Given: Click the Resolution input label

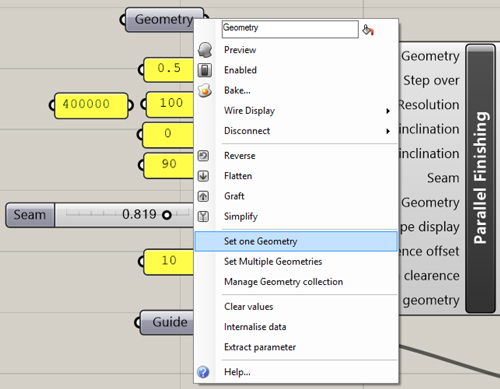Looking at the screenshot, I should [x=429, y=105].
